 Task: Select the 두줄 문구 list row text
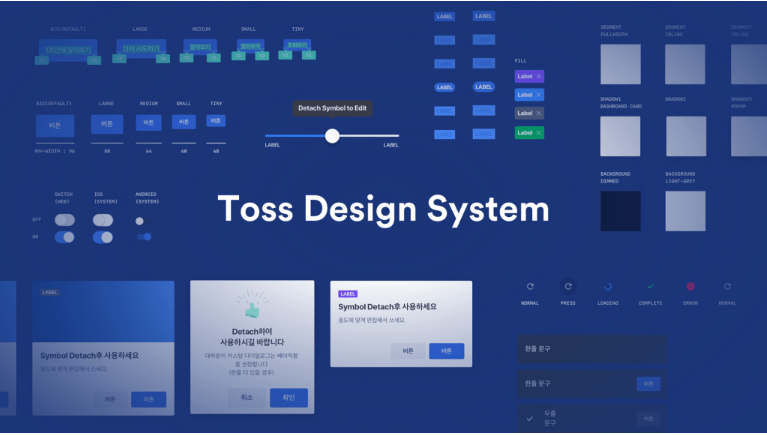[x=550, y=419]
